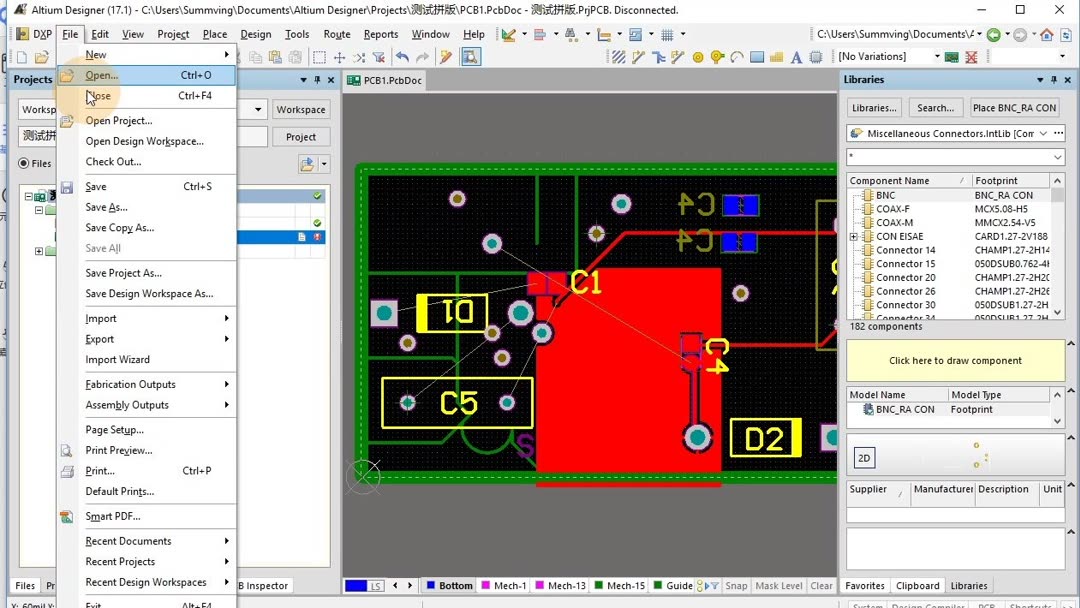Screen dimensions: 1080x608
Task: Click the Search... button in the Libraries panel
Action: (x=935, y=108)
